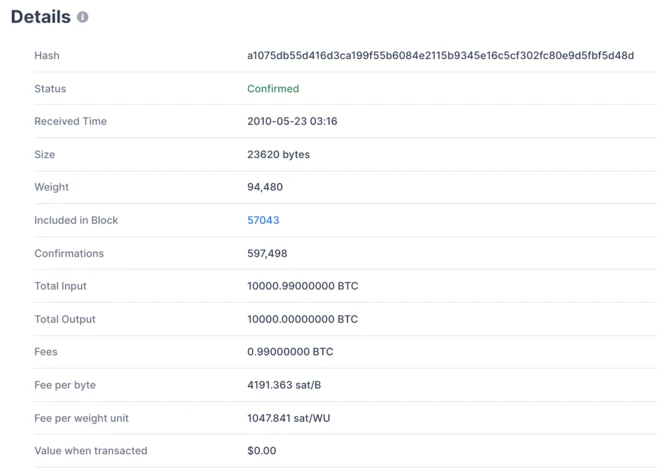
Task: Click the size value 23620 bytes
Action: [x=278, y=155]
